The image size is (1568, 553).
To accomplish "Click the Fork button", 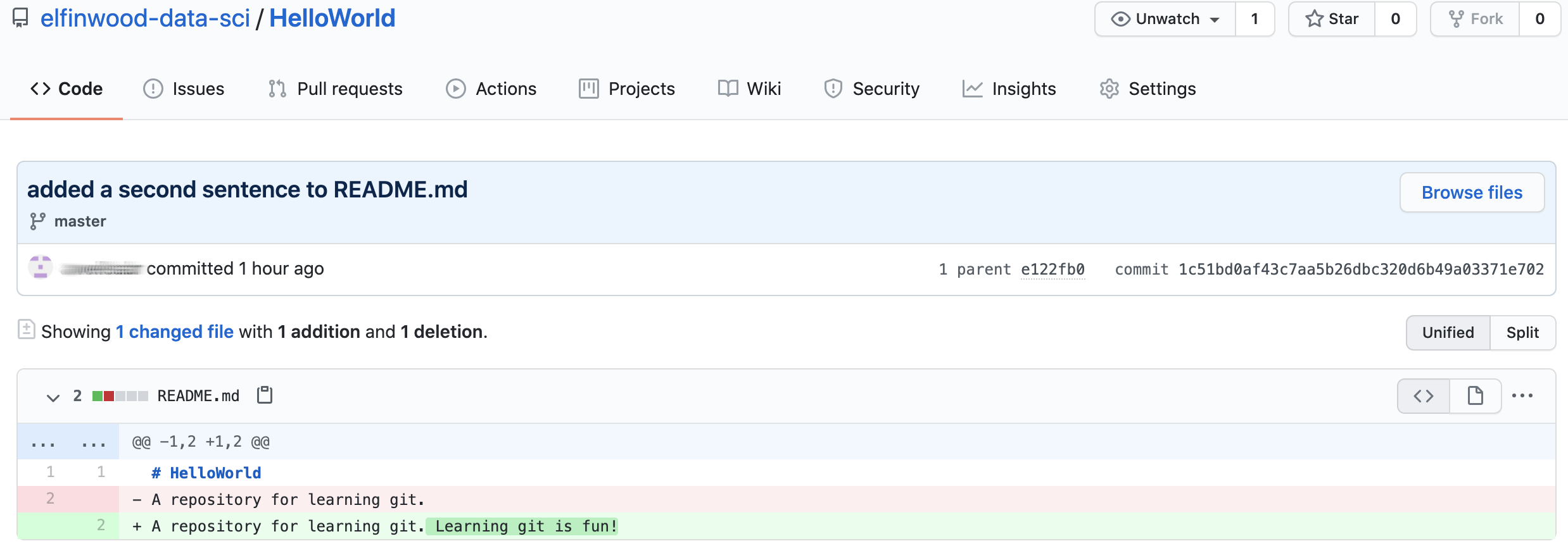I will tap(1475, 19).
